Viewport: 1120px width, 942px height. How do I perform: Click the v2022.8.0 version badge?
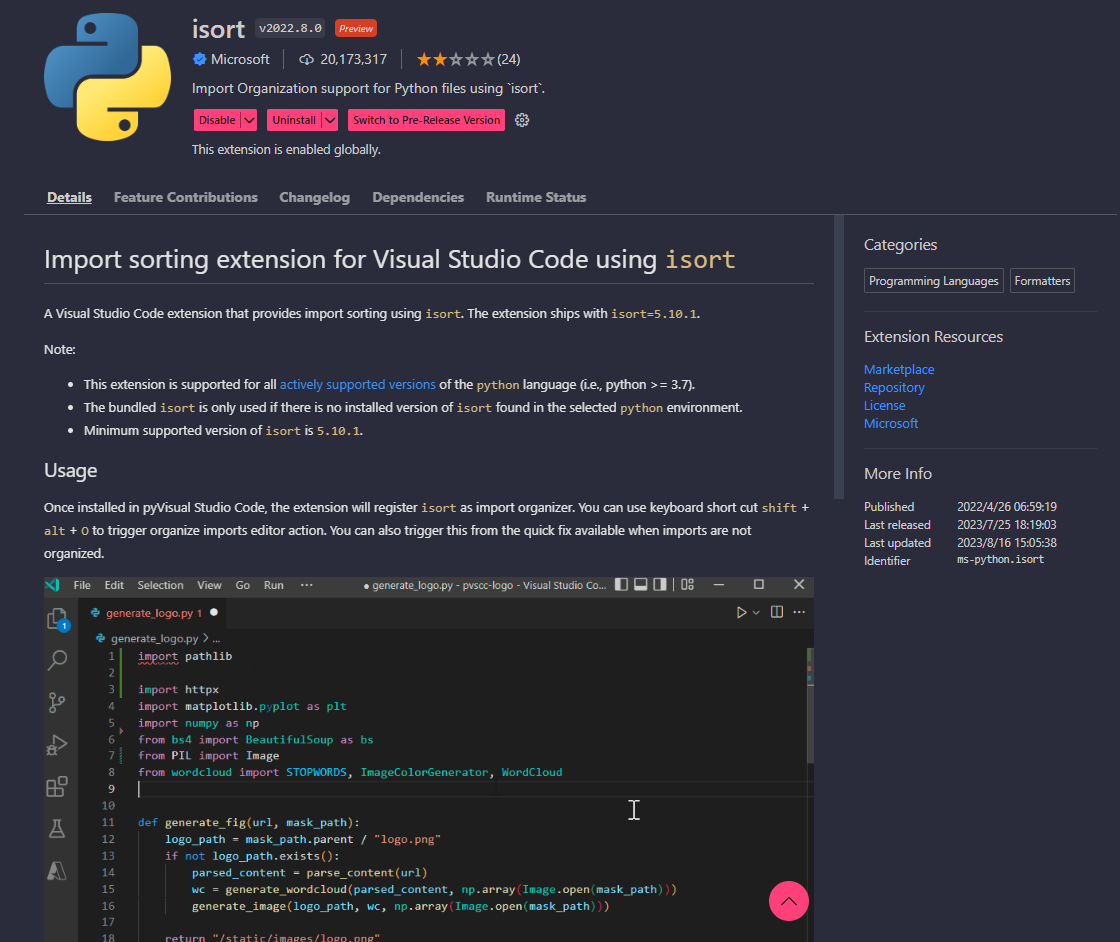coord(290,29)
